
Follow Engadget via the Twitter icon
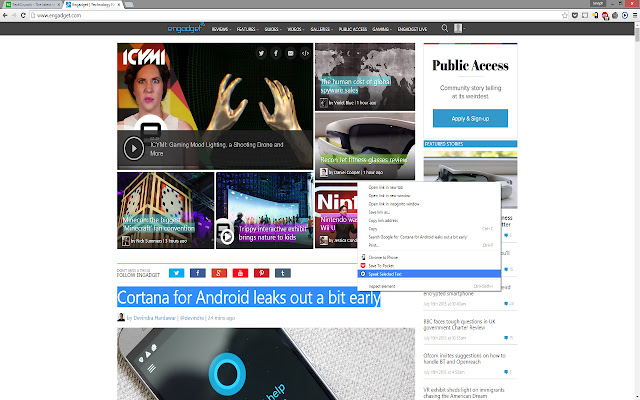[x=176, y=272]
